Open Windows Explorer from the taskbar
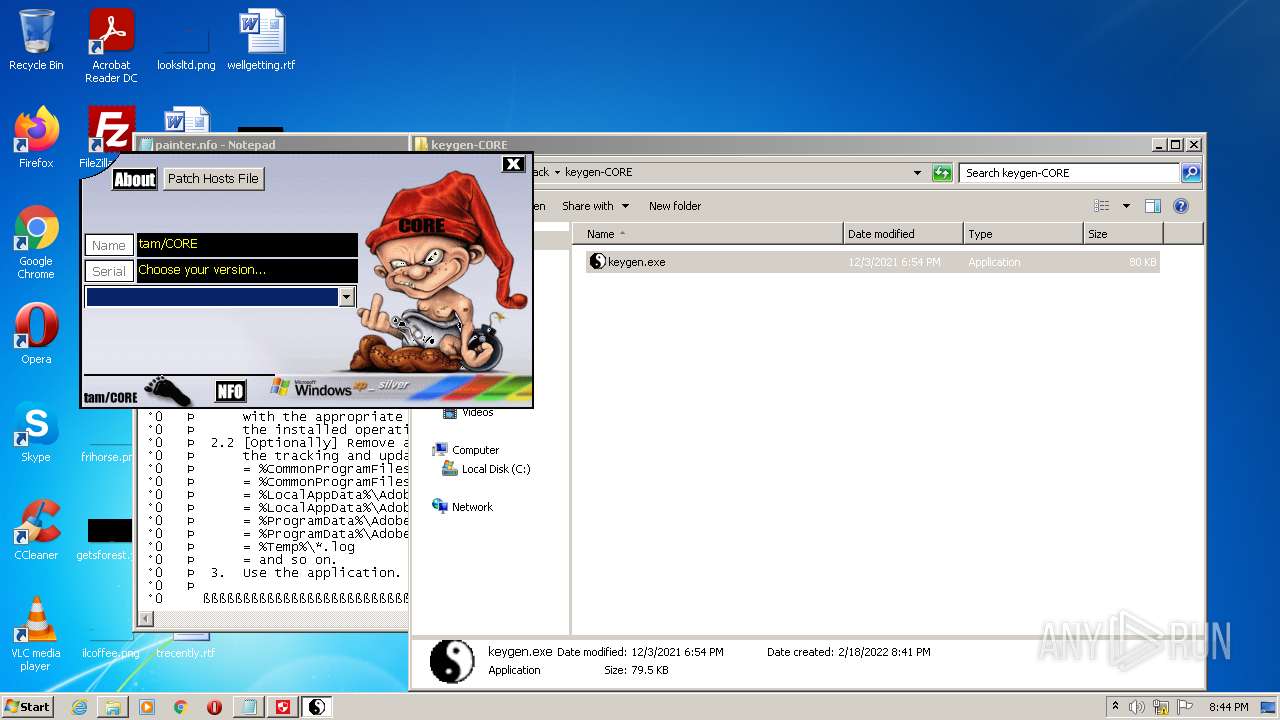The height and width of the screenshot is (720, 1280). (x=113, y=707)
